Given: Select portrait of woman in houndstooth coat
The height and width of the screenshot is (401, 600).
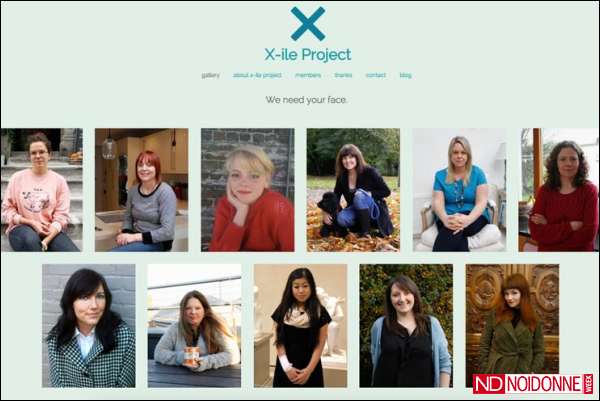Looking at the screenshot, I should point(88,326).
